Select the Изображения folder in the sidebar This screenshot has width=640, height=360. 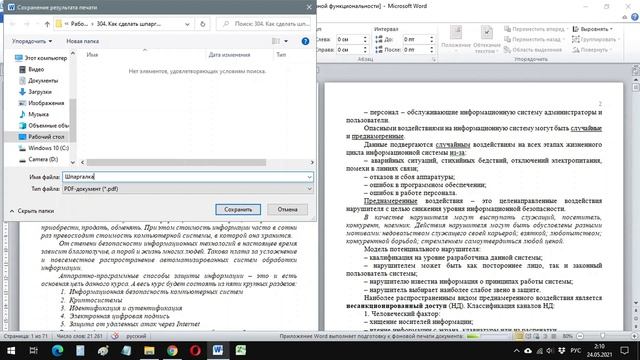(42, 103)
